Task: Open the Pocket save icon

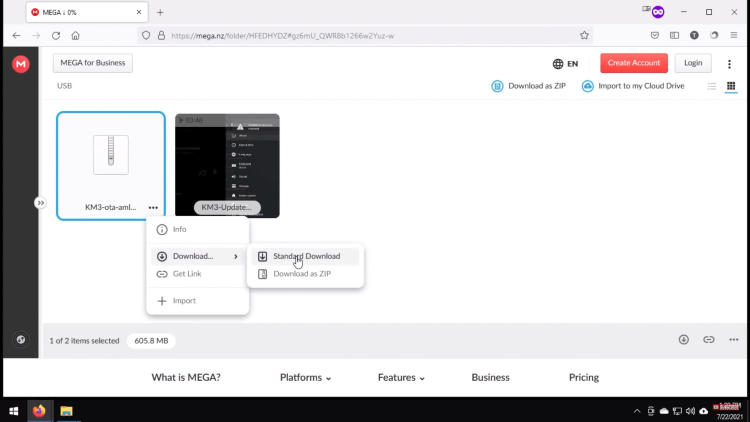Action: (x=655, y=35)
